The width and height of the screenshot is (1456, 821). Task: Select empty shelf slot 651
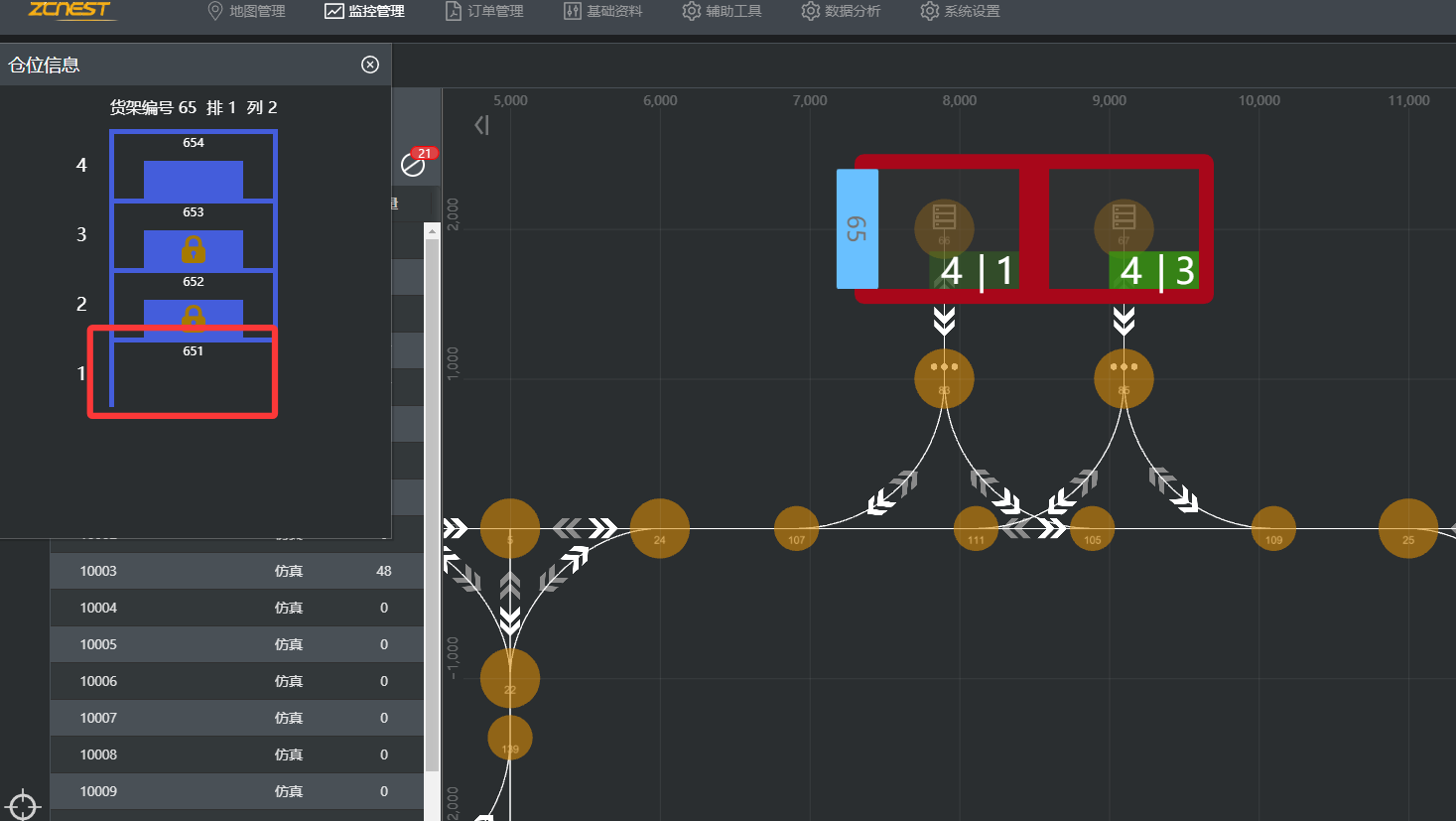pos(194,373)
